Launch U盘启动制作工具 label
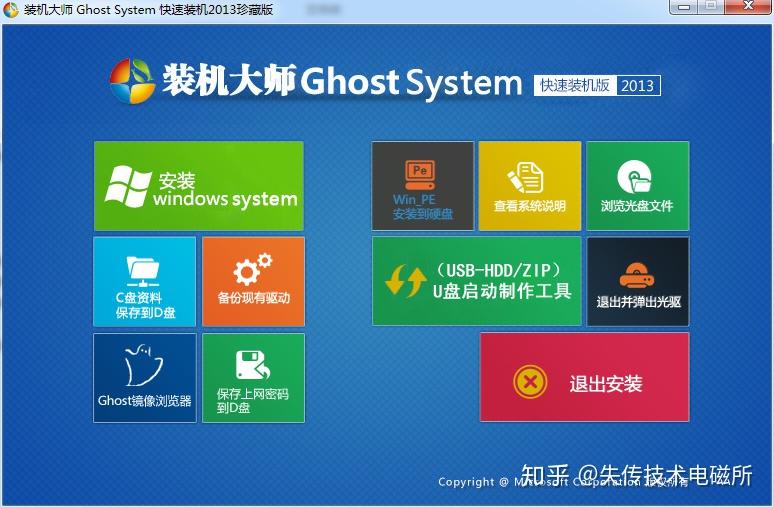Image resolution: width=774 pixels, height=508 pixels. [x=502, y=291]
